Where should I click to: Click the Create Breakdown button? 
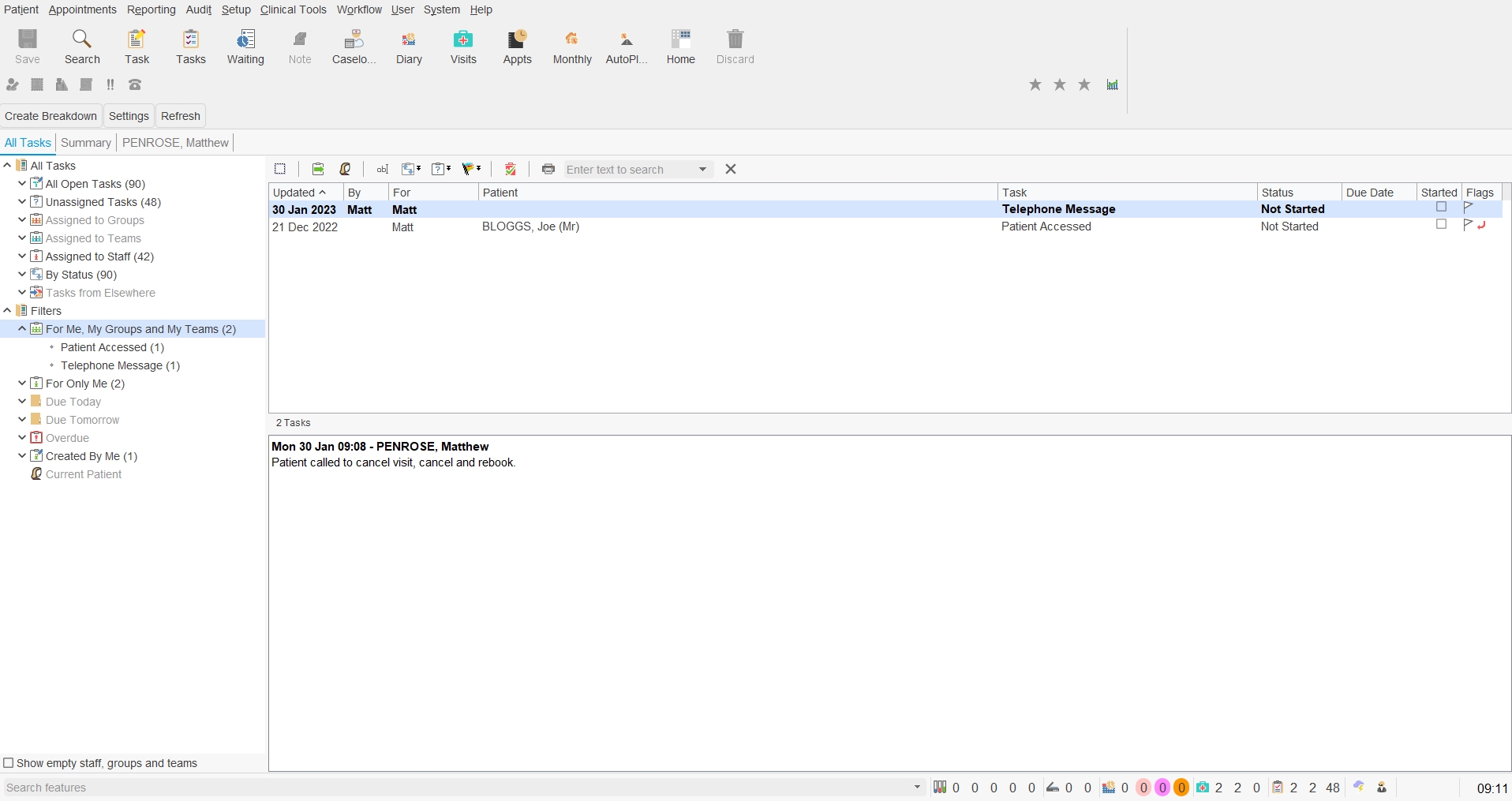(x=51, y=116)
